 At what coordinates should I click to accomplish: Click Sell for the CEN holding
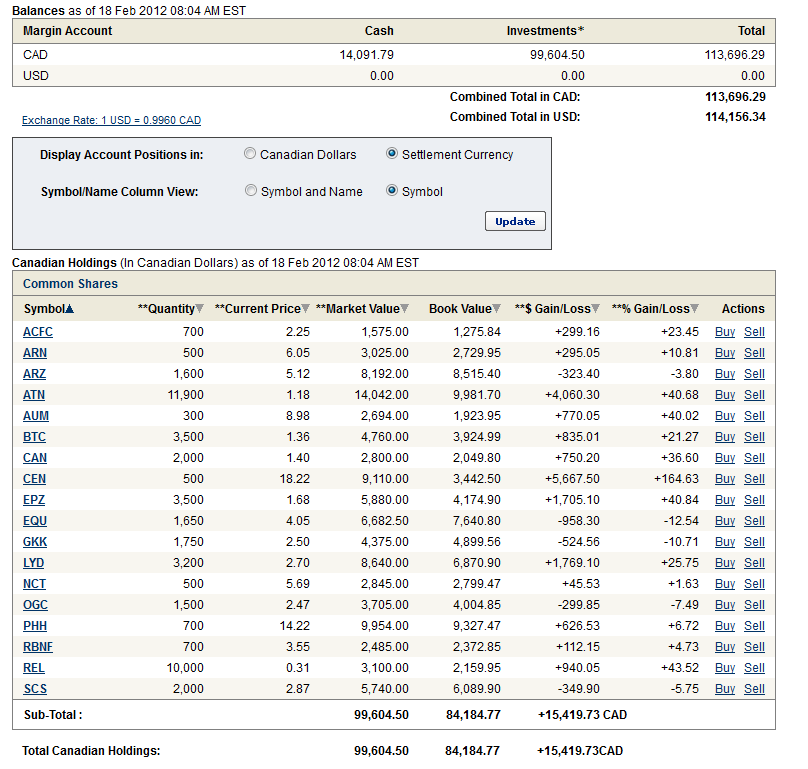coord(754,479)
